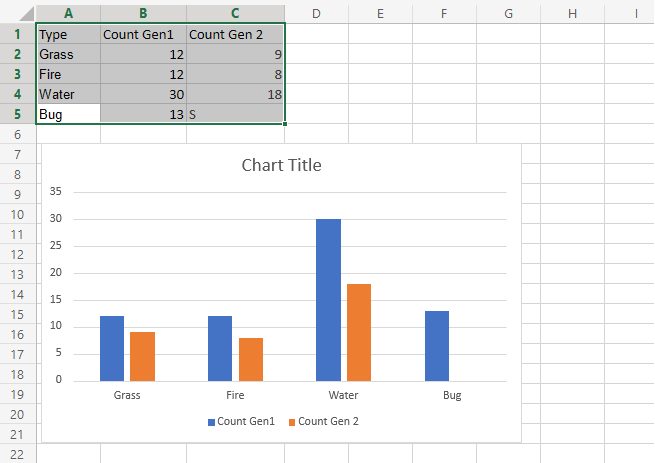Click the Select All corner triangle
The height and width of the screenshot is (463, 655).
pyautogui.click(x=18, y=12)
